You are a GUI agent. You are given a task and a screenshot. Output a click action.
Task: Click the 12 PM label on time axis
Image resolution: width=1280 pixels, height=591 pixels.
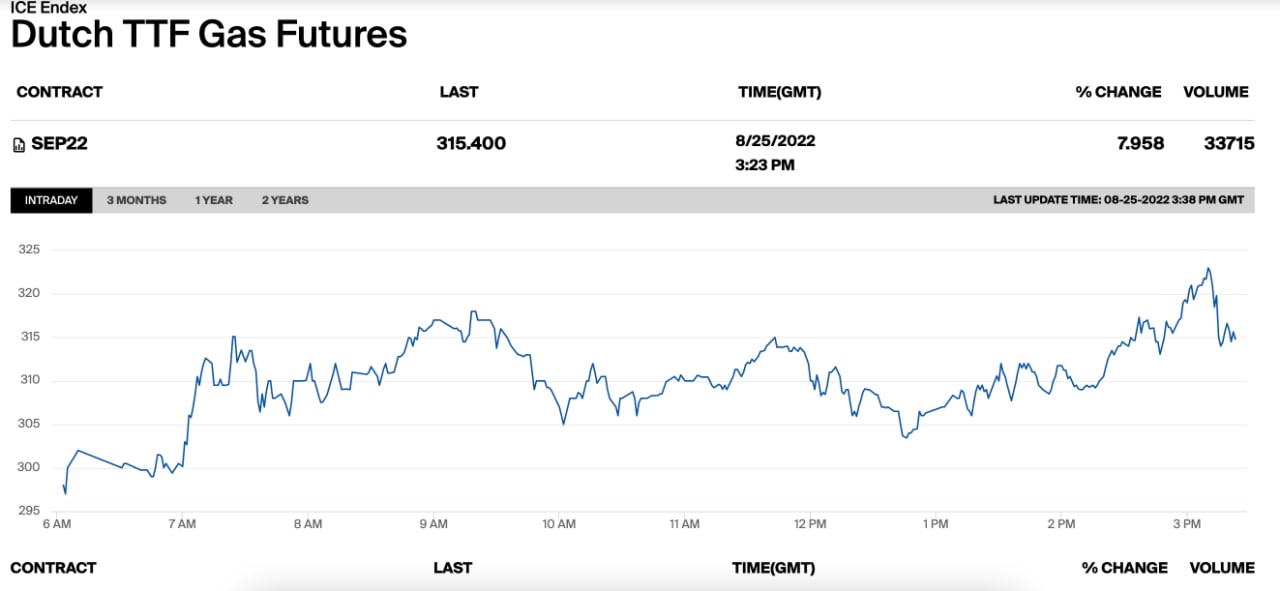810,523
